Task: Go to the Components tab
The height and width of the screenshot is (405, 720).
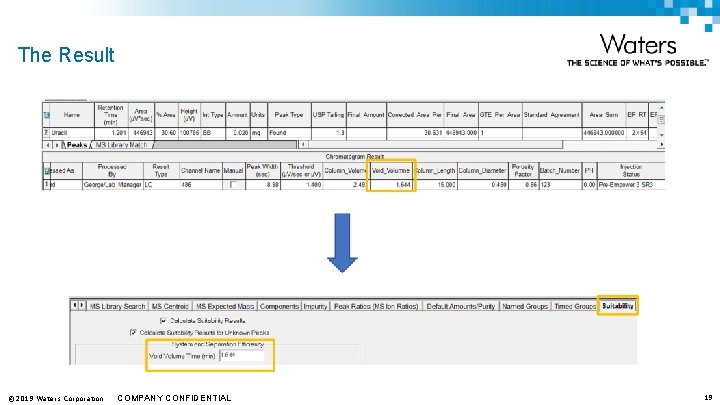Action: (279, 306)
